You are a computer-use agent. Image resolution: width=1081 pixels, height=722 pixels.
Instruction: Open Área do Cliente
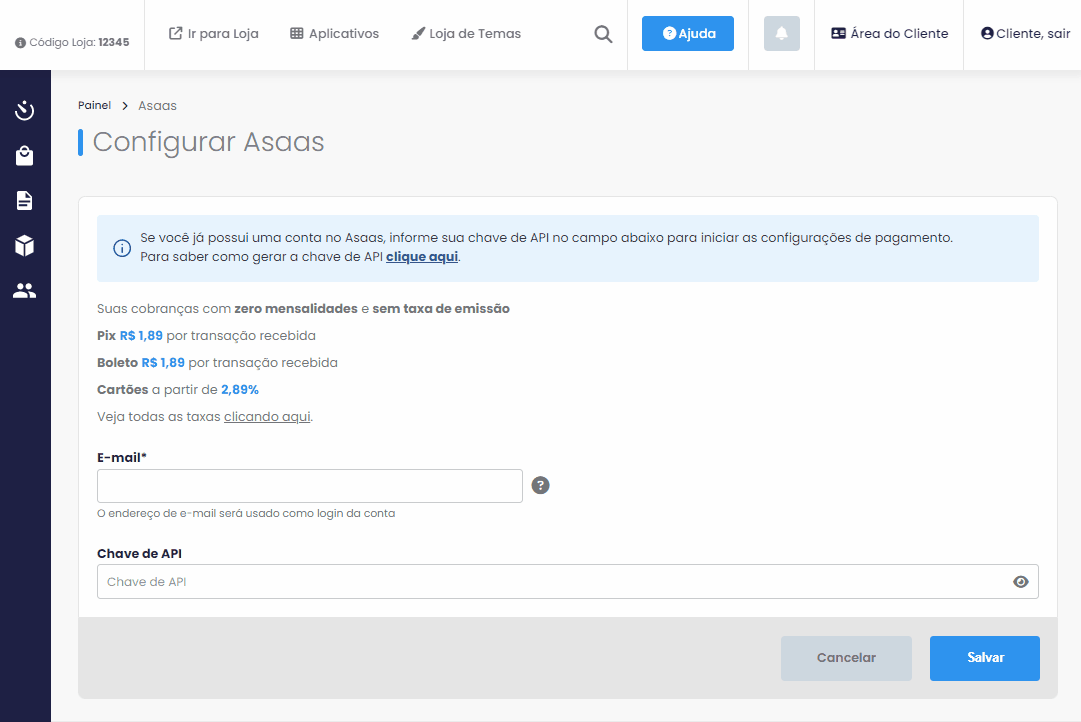(x=889, y=33)
